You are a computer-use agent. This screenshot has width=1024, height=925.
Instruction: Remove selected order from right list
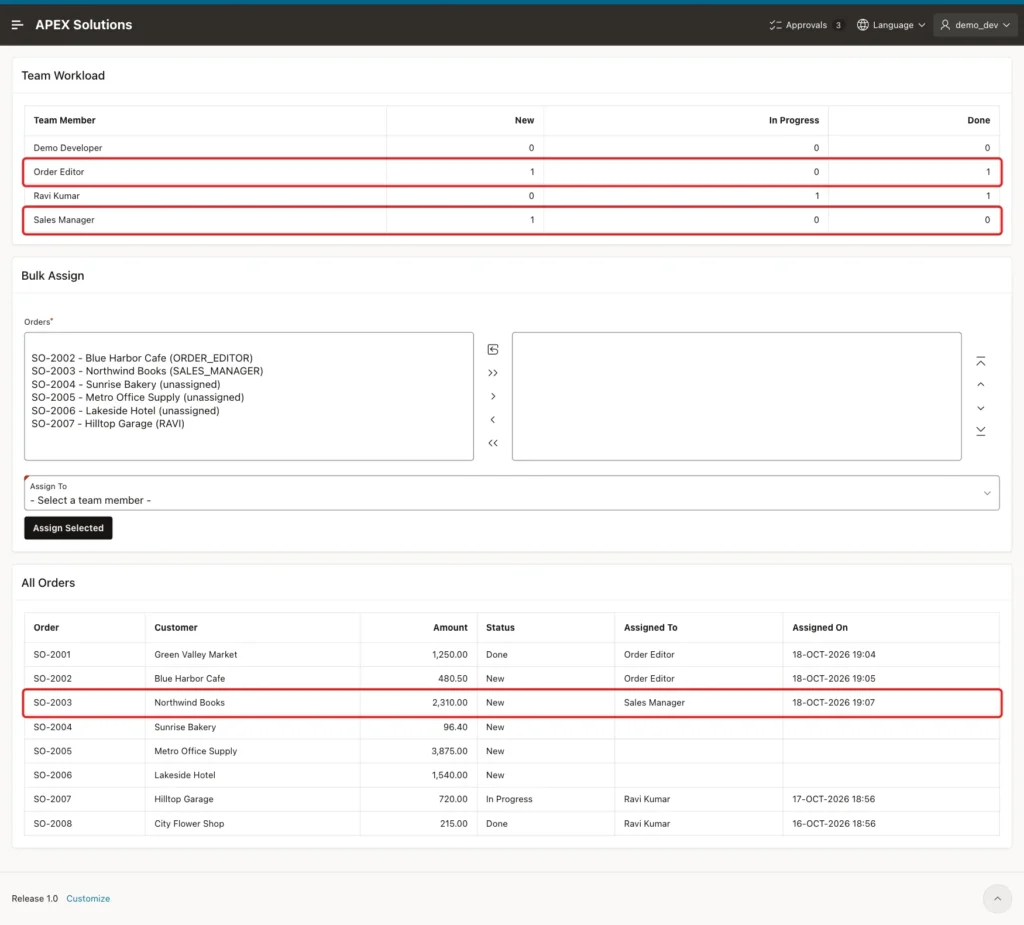[x=493, y=419]
